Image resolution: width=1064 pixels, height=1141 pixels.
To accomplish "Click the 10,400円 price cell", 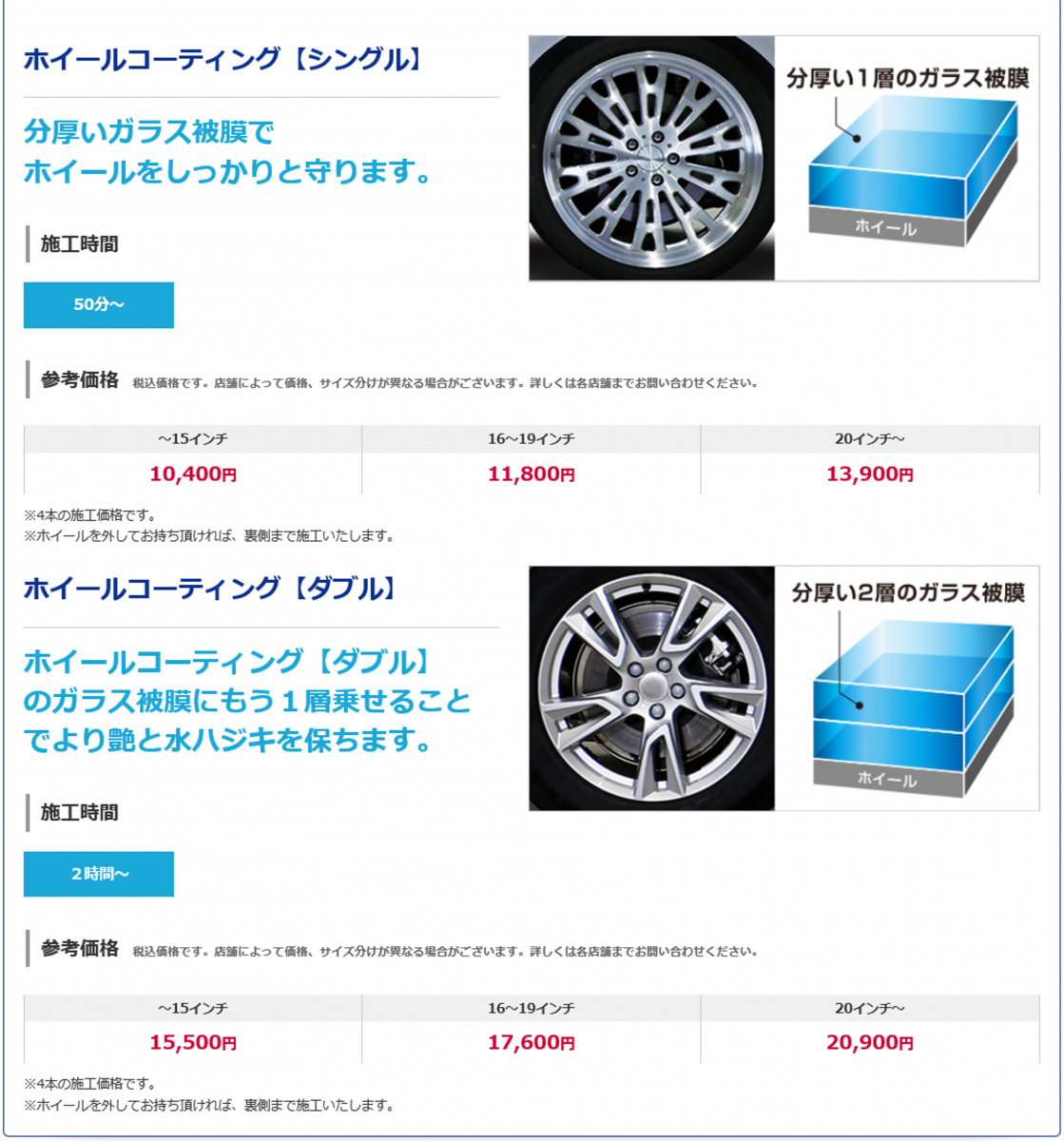I will [x=193, y=474].
